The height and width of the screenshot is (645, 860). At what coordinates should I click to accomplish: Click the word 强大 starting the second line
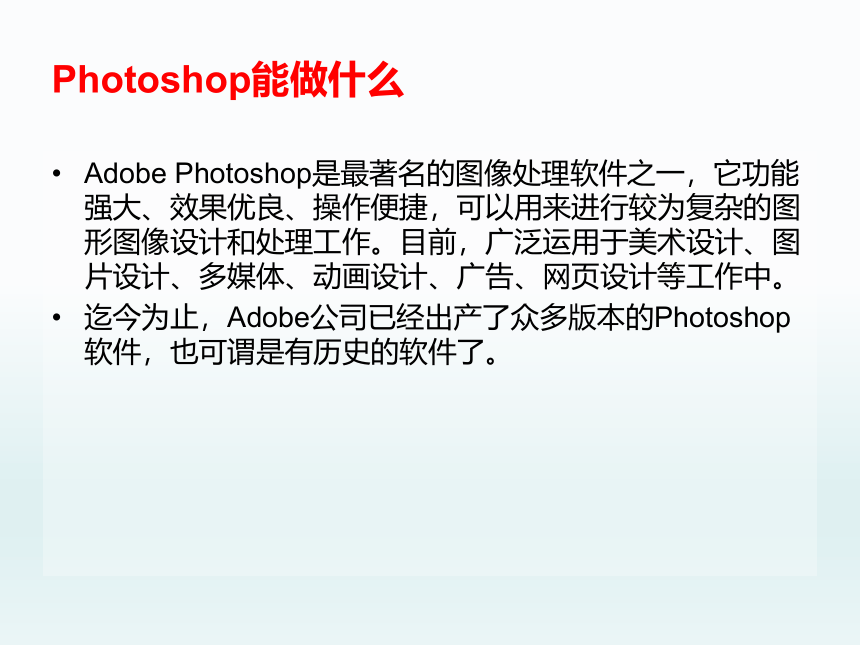[112, 208]
